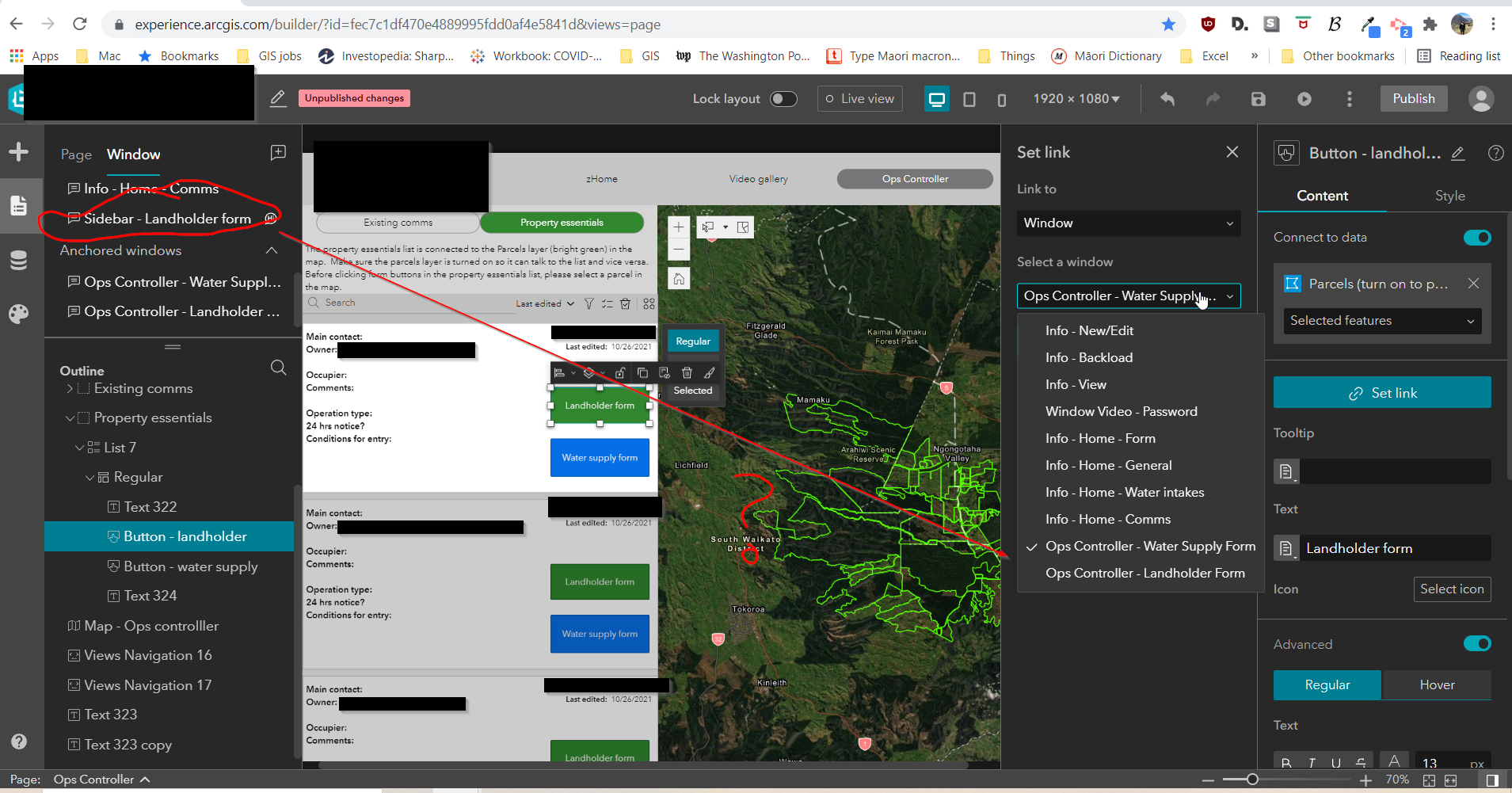Toggle the Lock layout switch
Viewport: 1512px width, 793px height.
coord(783,99)
